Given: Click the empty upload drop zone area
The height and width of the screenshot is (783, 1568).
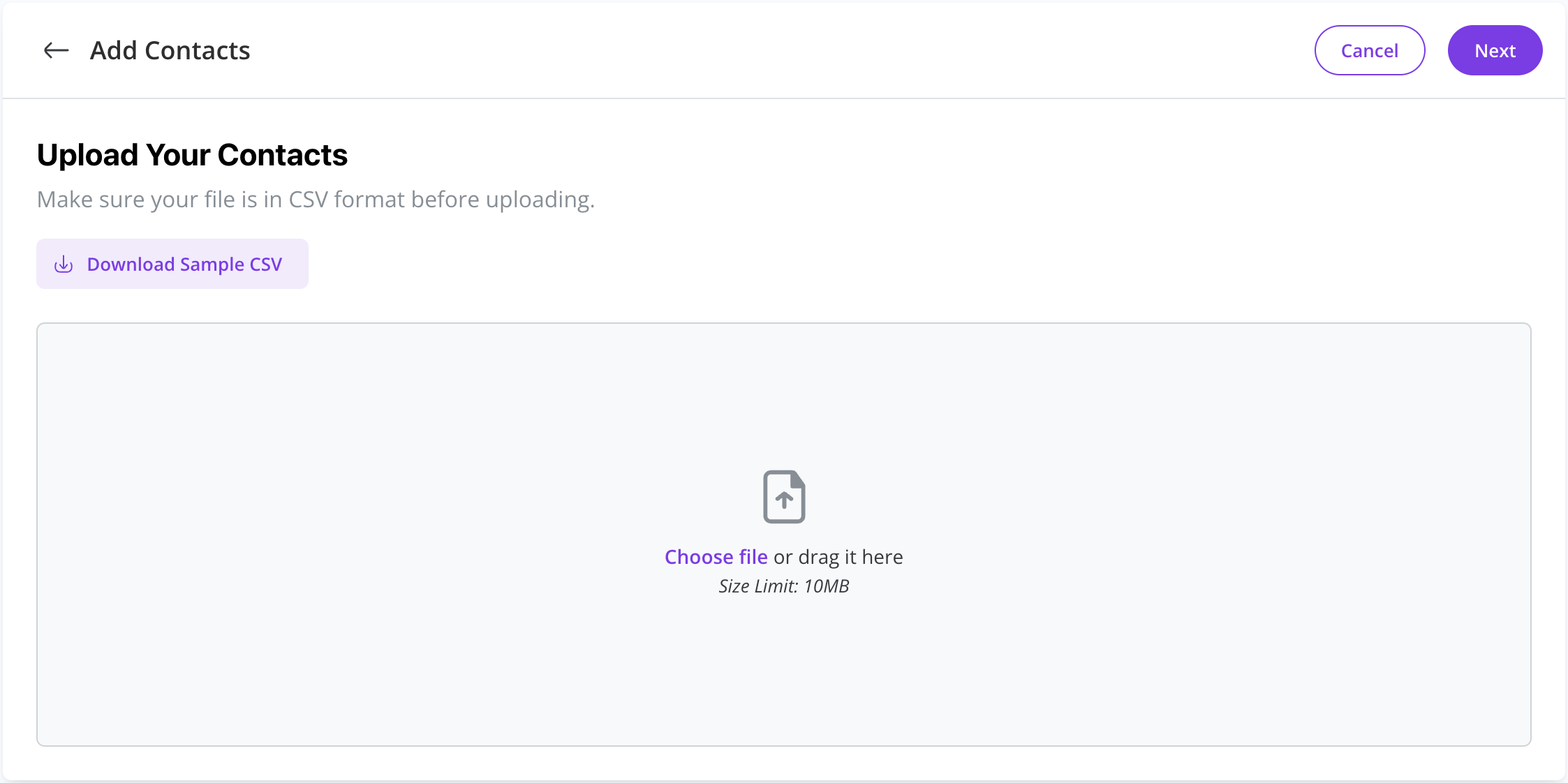Looking at the screenshot, I should coord(784,535).
